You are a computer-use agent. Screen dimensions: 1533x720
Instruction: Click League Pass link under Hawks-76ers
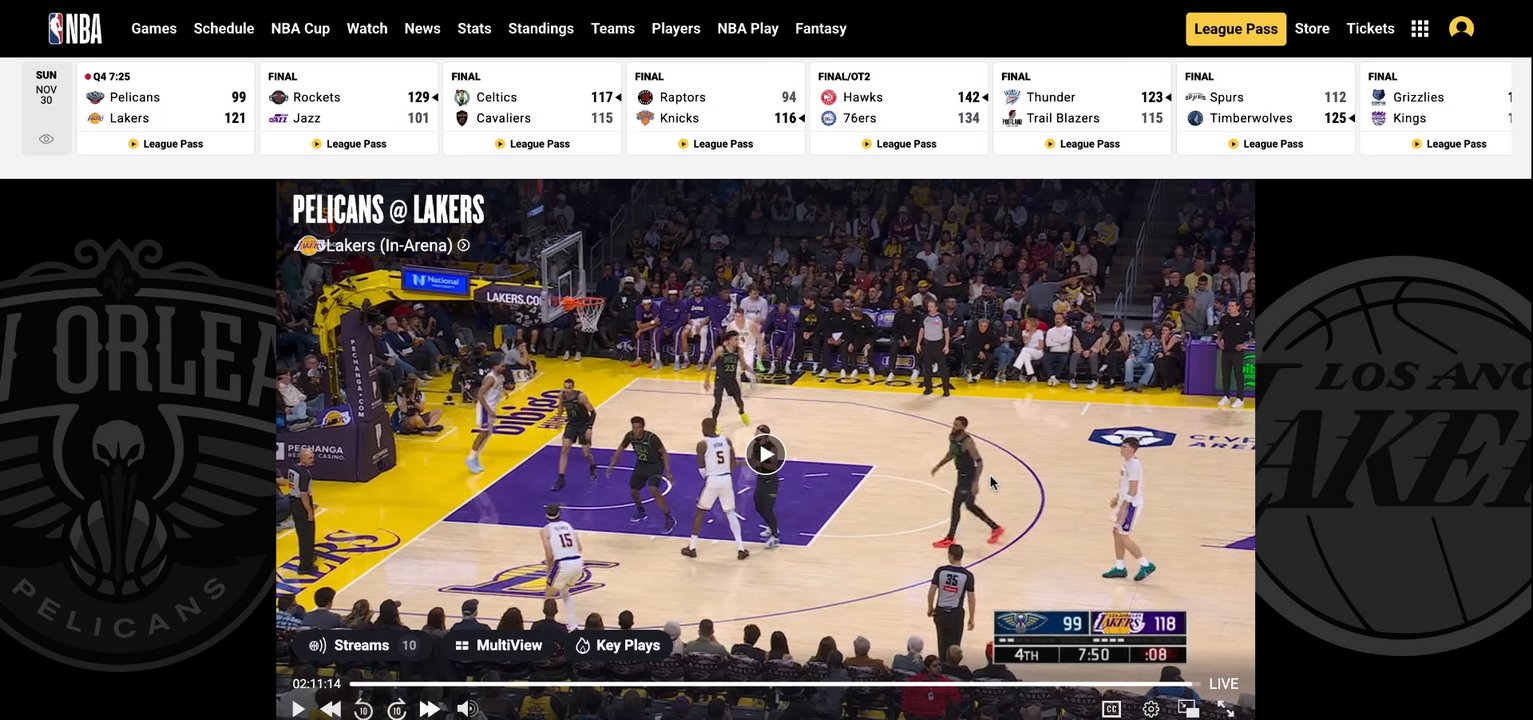[x=899, y=144]
